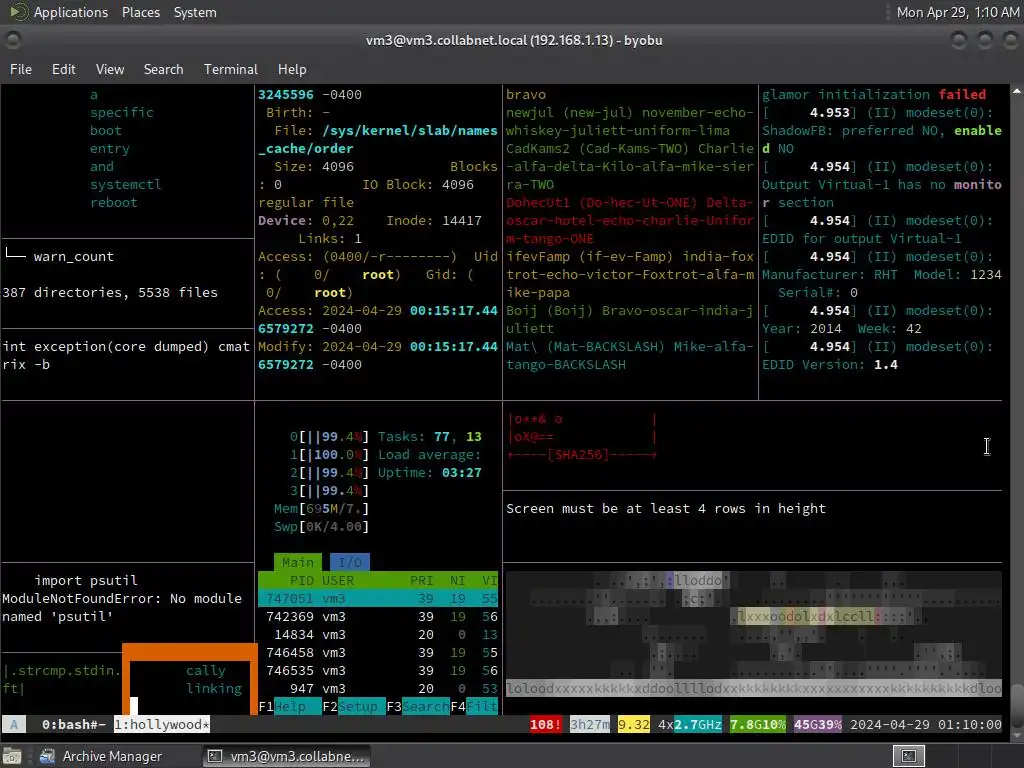Click the terminal scrollbar up arrow

tap(1016, 91)
